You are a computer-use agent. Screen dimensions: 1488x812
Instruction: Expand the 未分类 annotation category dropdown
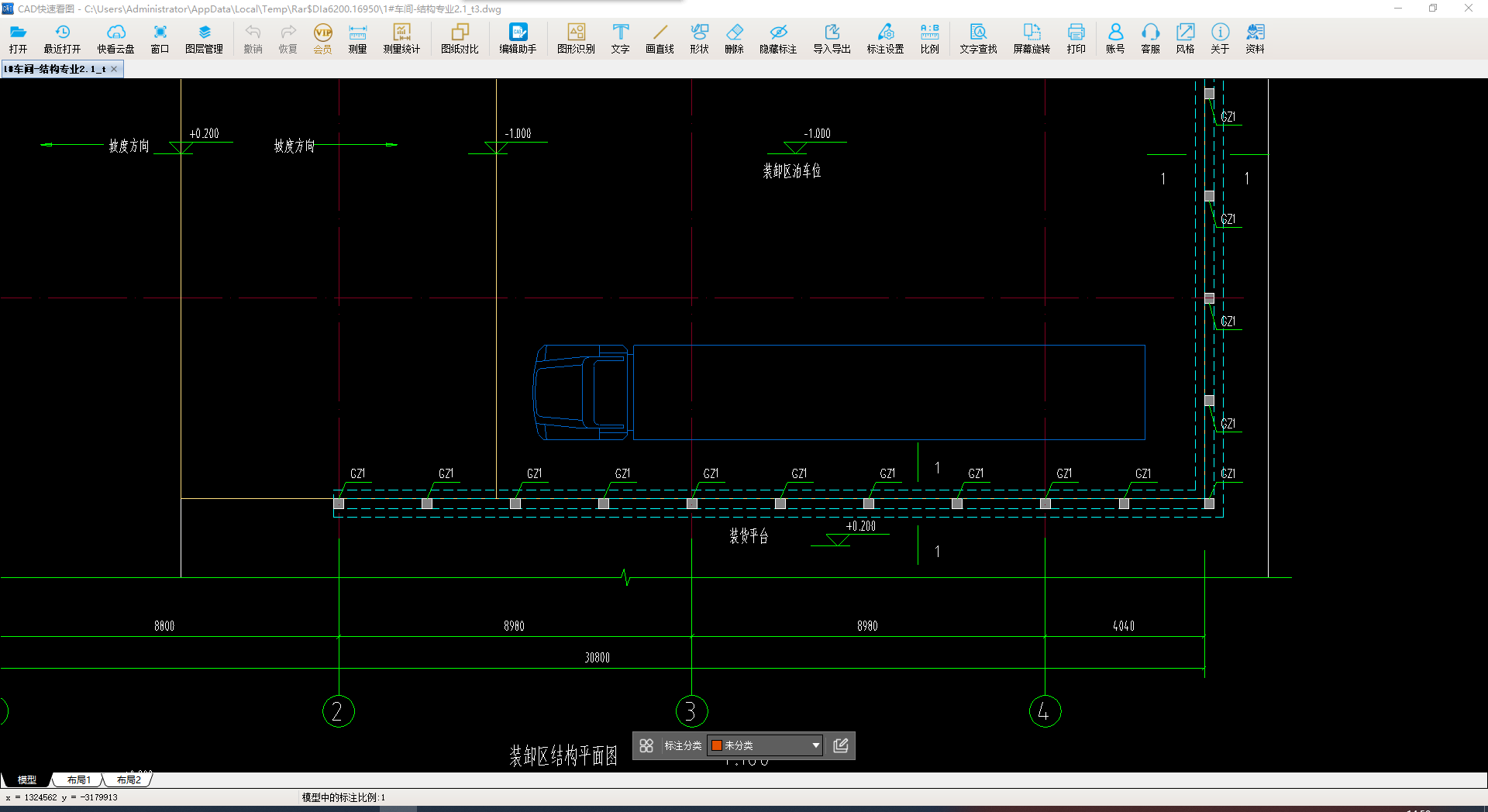pos(815,745)
